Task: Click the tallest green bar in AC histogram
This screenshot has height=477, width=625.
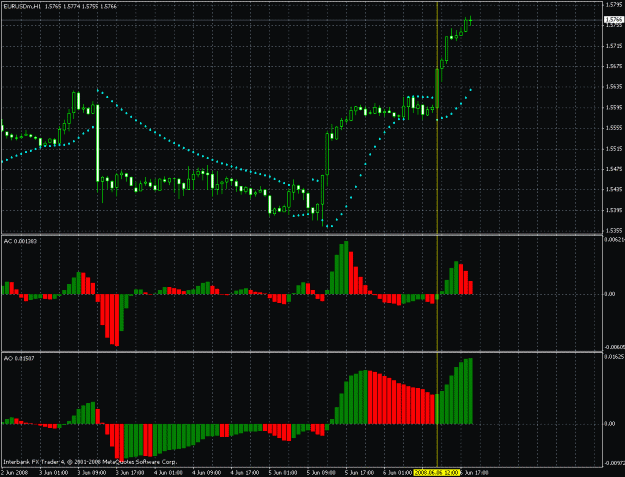Action: [x=346, y=267]
